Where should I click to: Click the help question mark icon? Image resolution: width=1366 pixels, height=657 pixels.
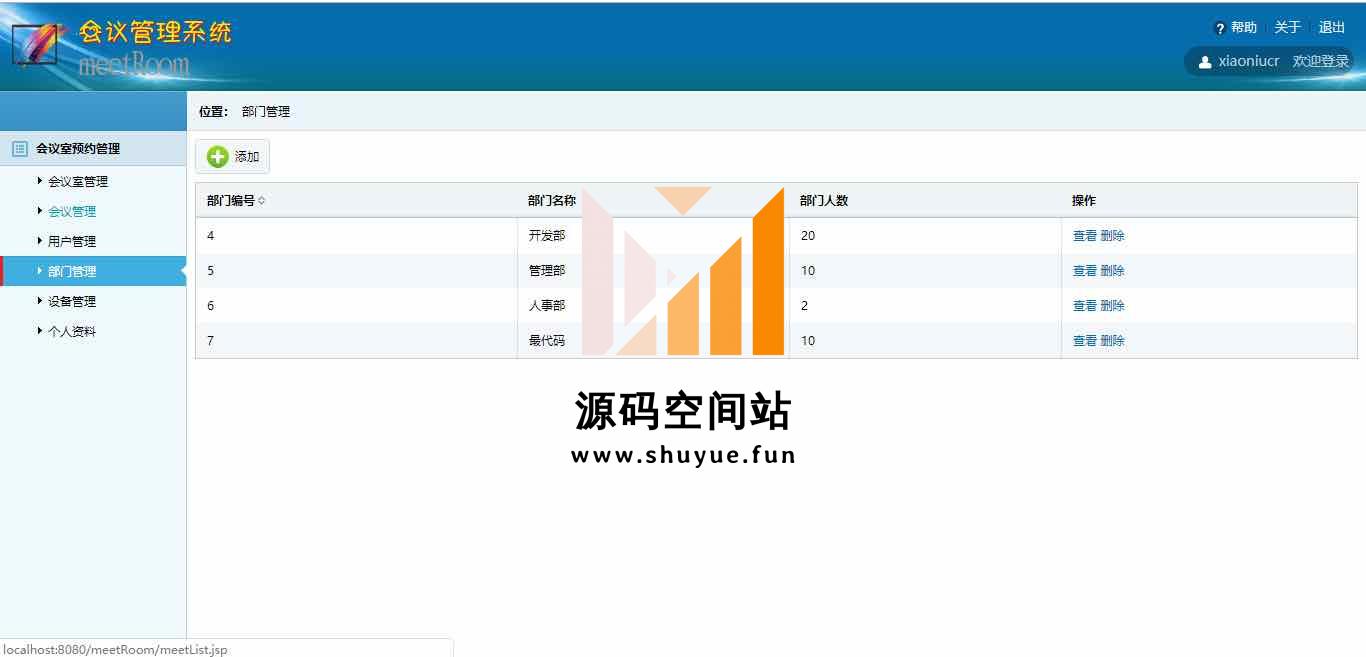point(1220,28)
